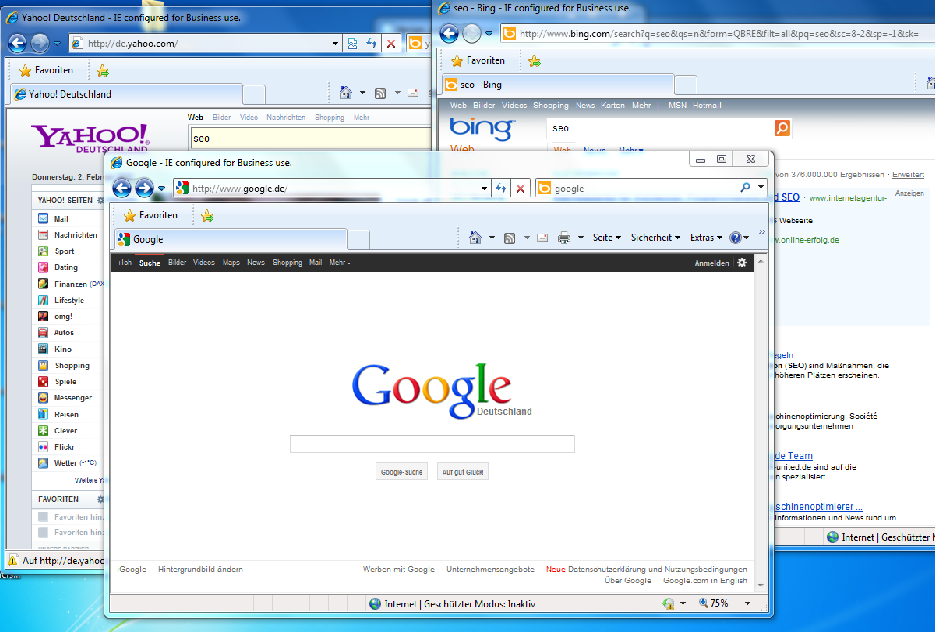Go back in the Bing window

tap(449, 33)
